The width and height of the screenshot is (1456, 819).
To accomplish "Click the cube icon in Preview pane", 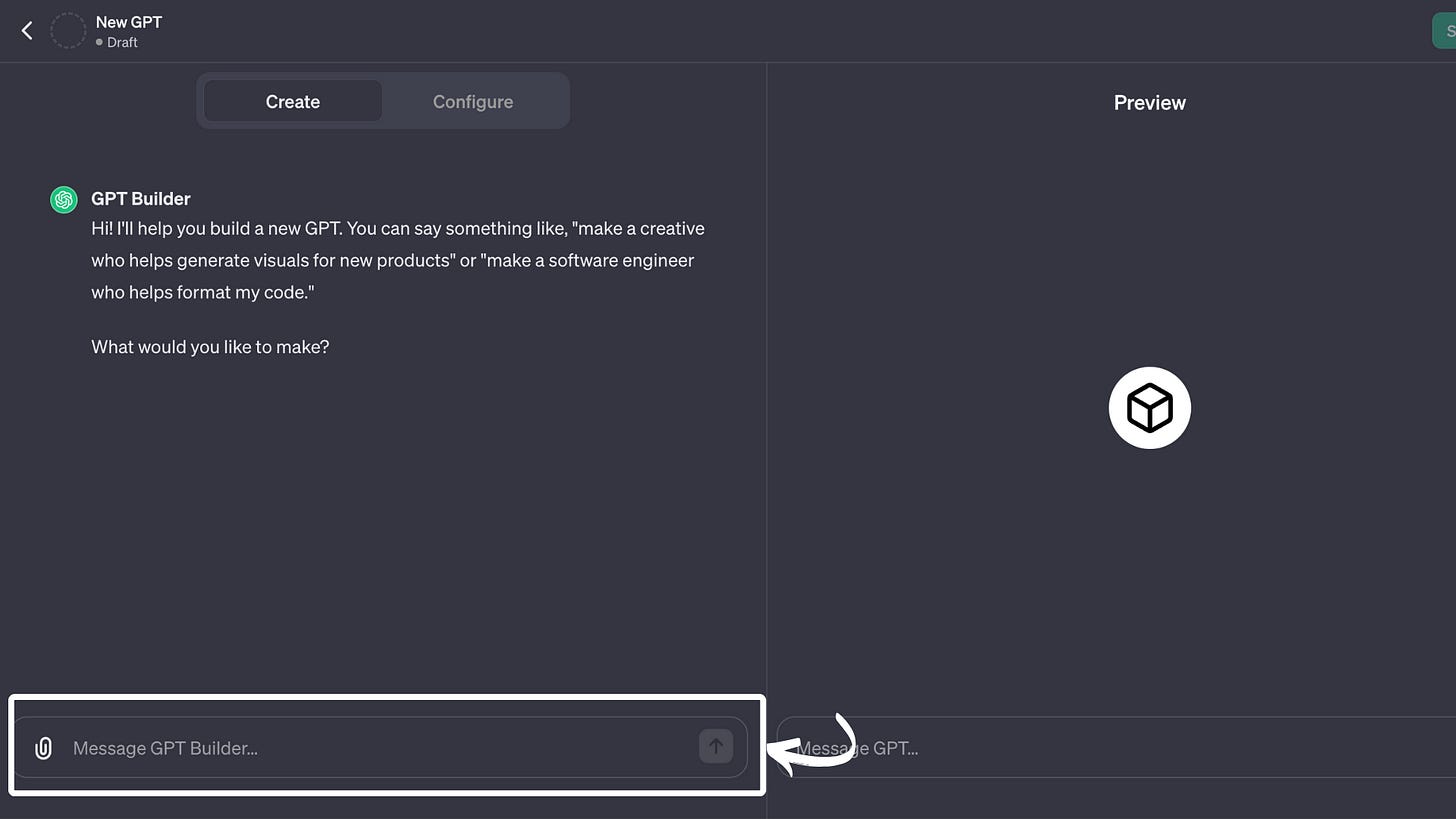I will point(1150,408).
